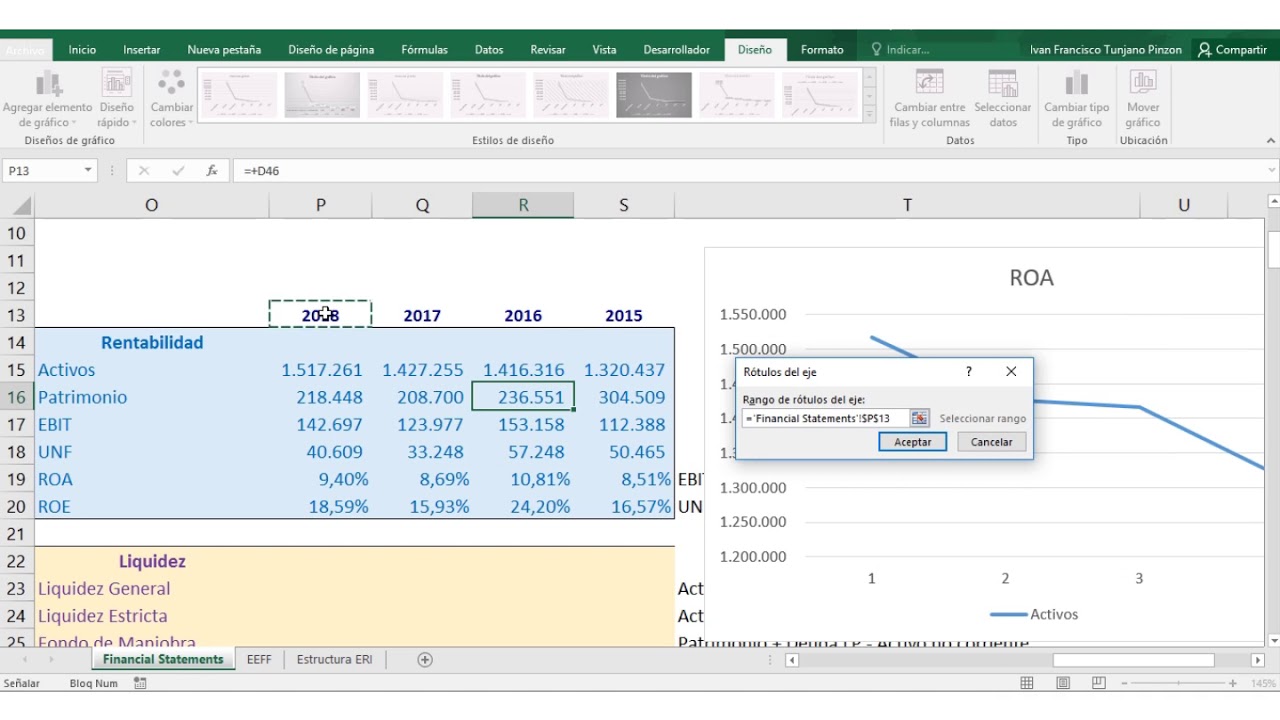Click the Activos chart legend entry
This screenshot has height=720, width=1280.
point(1034,614)
